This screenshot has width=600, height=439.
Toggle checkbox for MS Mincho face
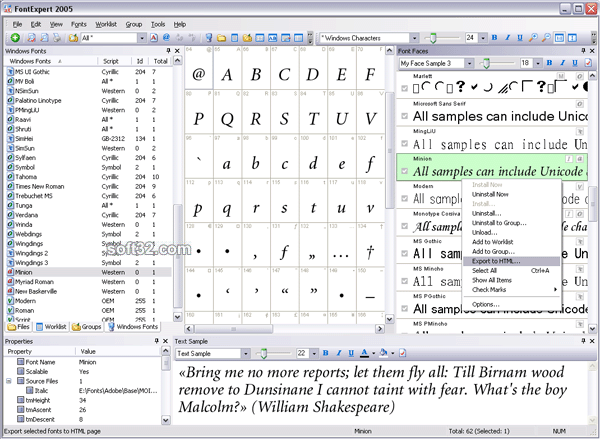coord(404,281)
